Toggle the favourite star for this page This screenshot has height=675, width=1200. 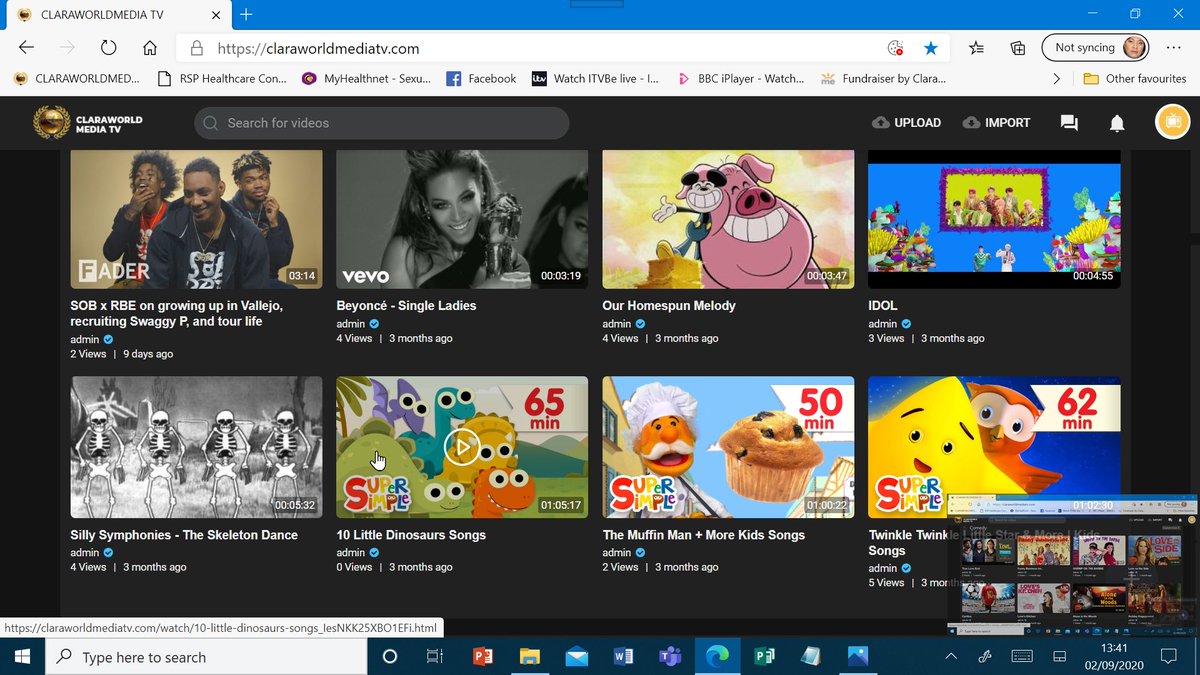point(931,48)
